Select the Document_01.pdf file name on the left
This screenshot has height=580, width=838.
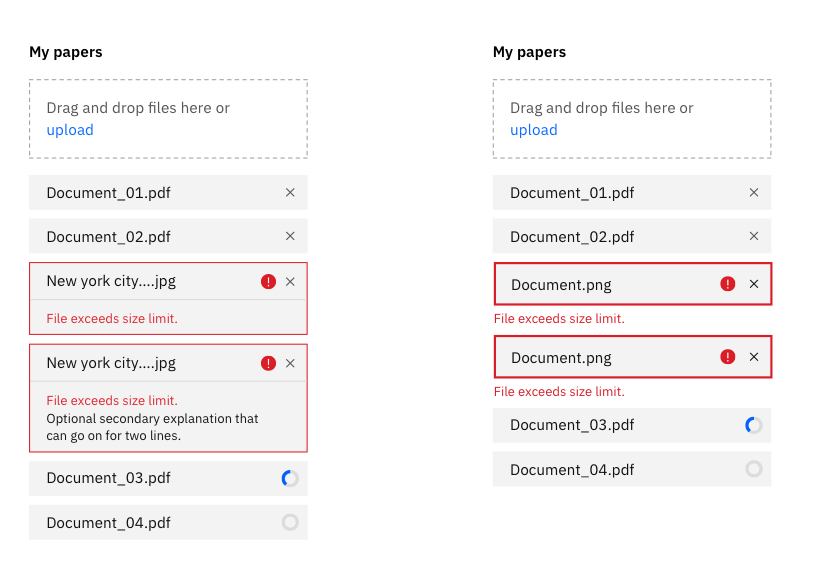point(108,193)
